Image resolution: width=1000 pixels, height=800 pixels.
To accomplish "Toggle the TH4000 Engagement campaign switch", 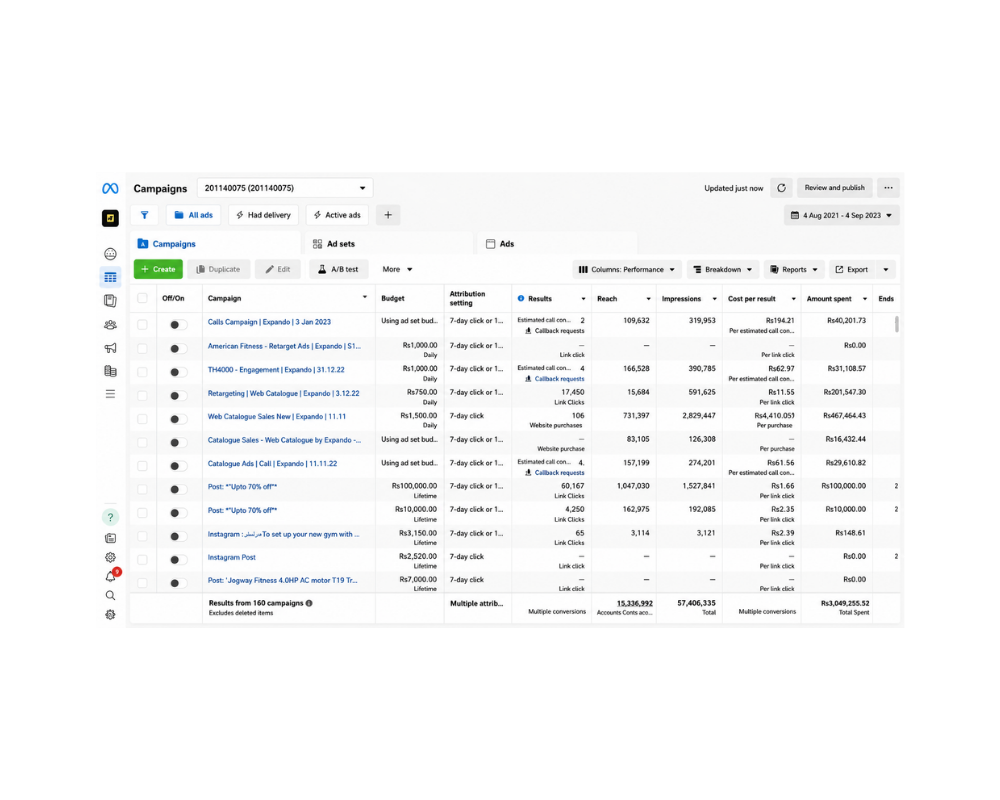I will click(177, 372).
